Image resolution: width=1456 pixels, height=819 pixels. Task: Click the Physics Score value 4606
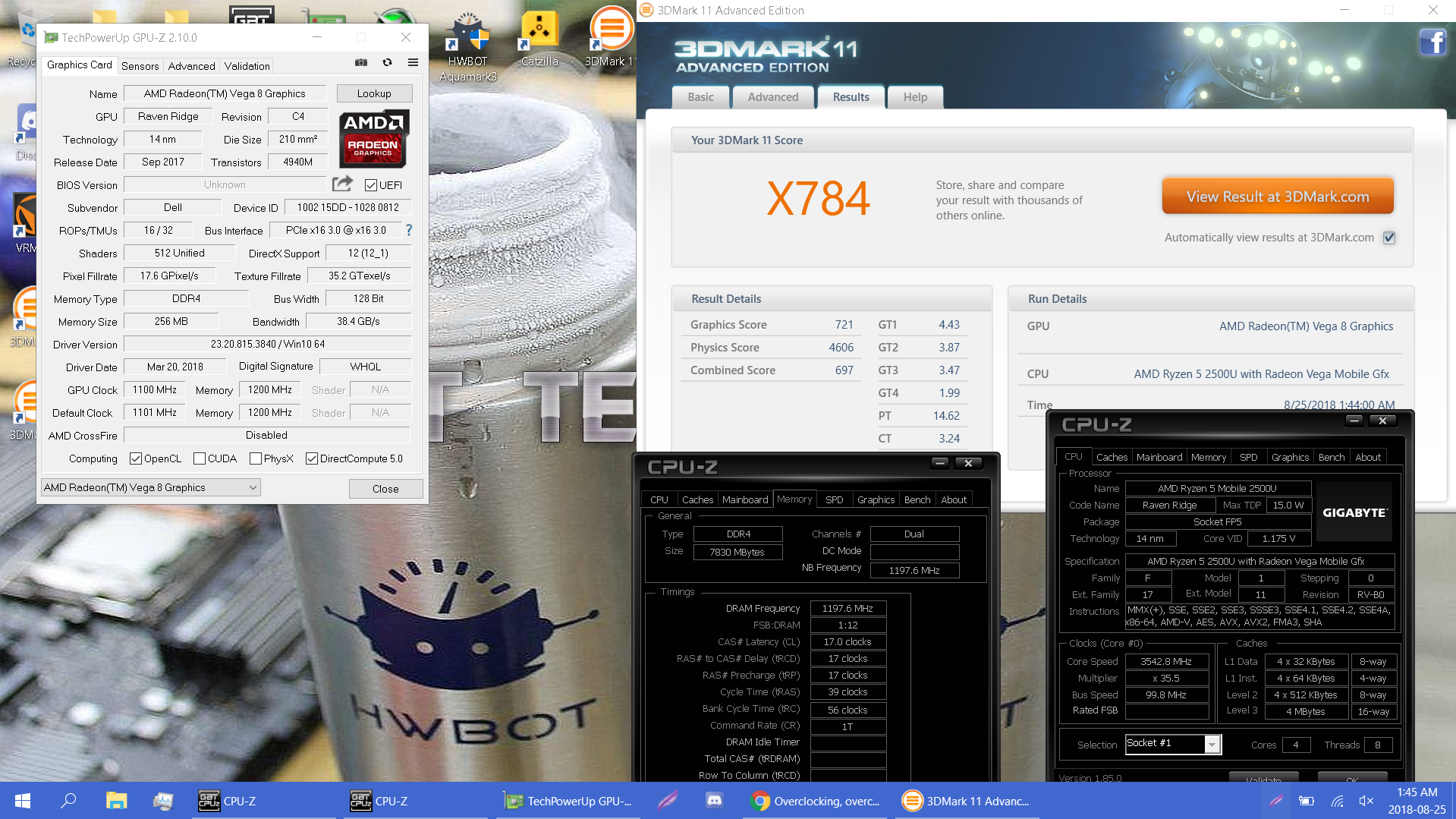point(841,347)
